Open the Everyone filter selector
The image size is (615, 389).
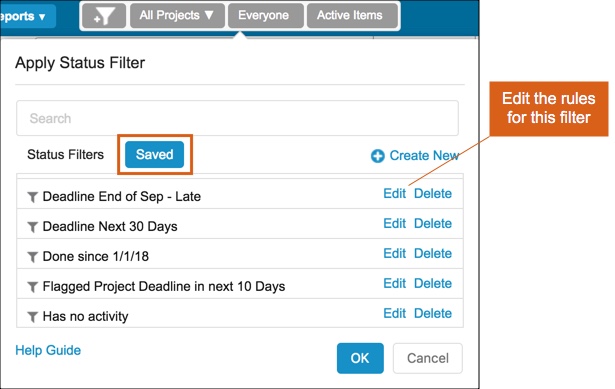tap(266, 16)
